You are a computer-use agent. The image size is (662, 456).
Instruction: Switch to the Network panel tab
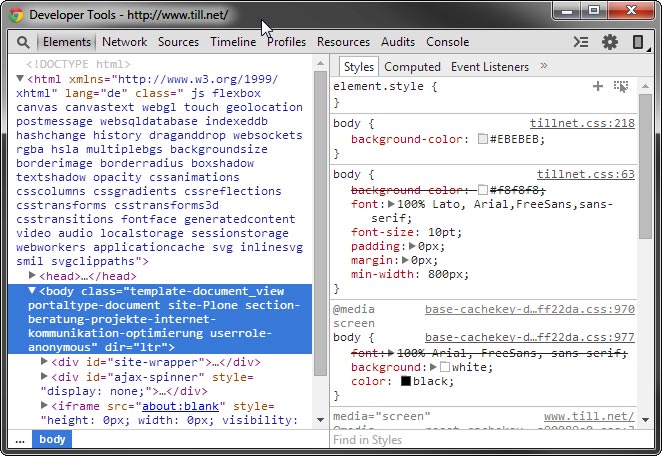[124, 42]
